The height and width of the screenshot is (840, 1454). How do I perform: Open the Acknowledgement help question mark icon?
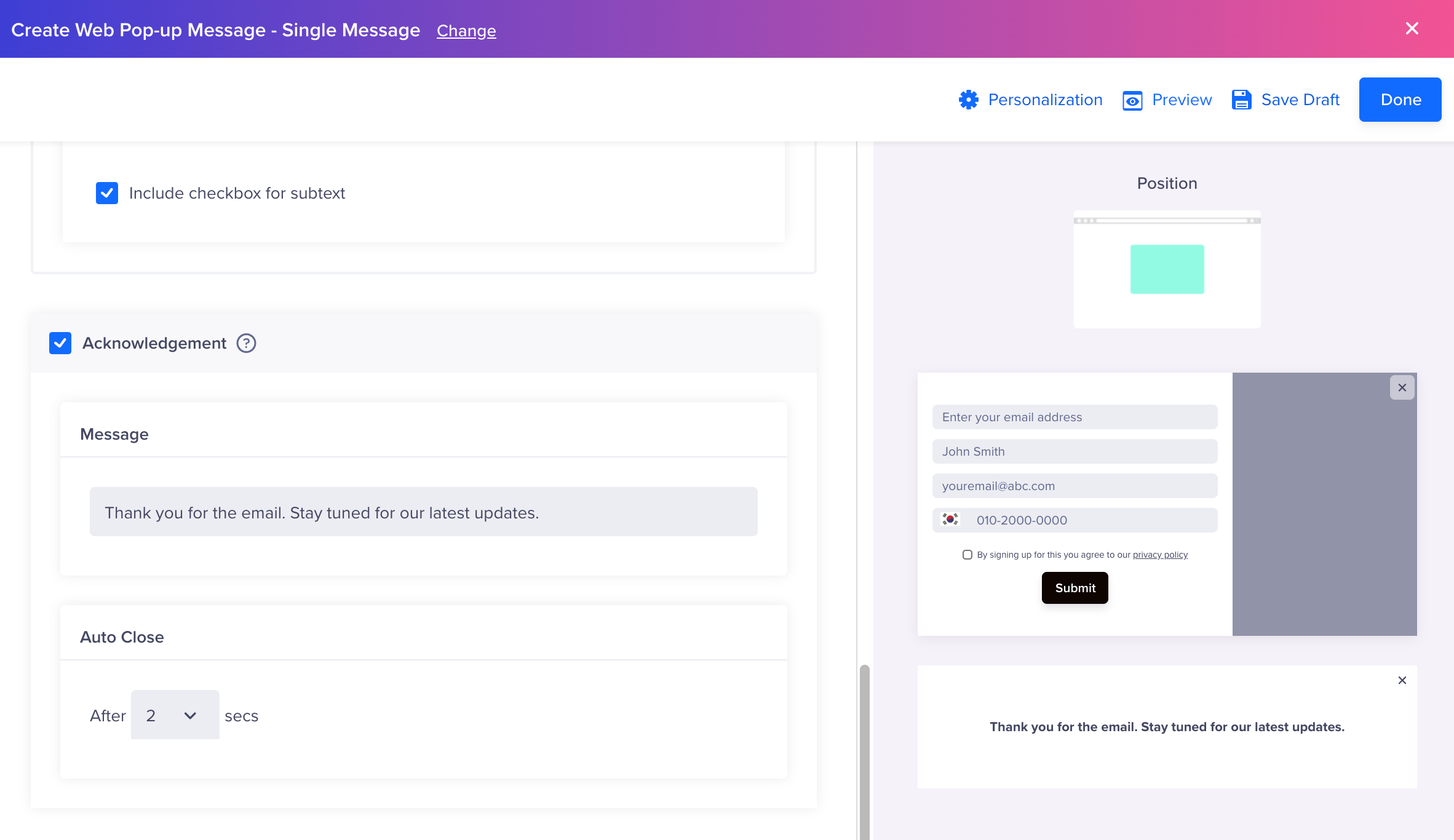(247, 343)
